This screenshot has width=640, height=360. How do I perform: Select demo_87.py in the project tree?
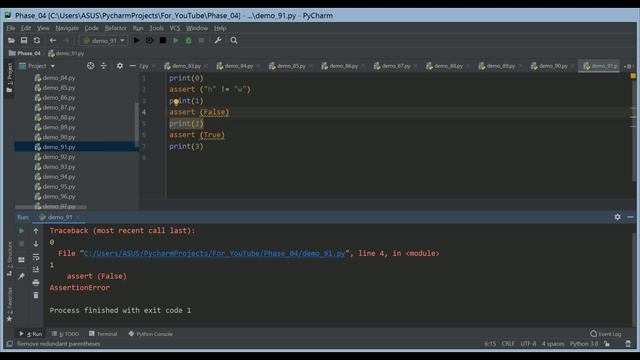pos(59,107)
